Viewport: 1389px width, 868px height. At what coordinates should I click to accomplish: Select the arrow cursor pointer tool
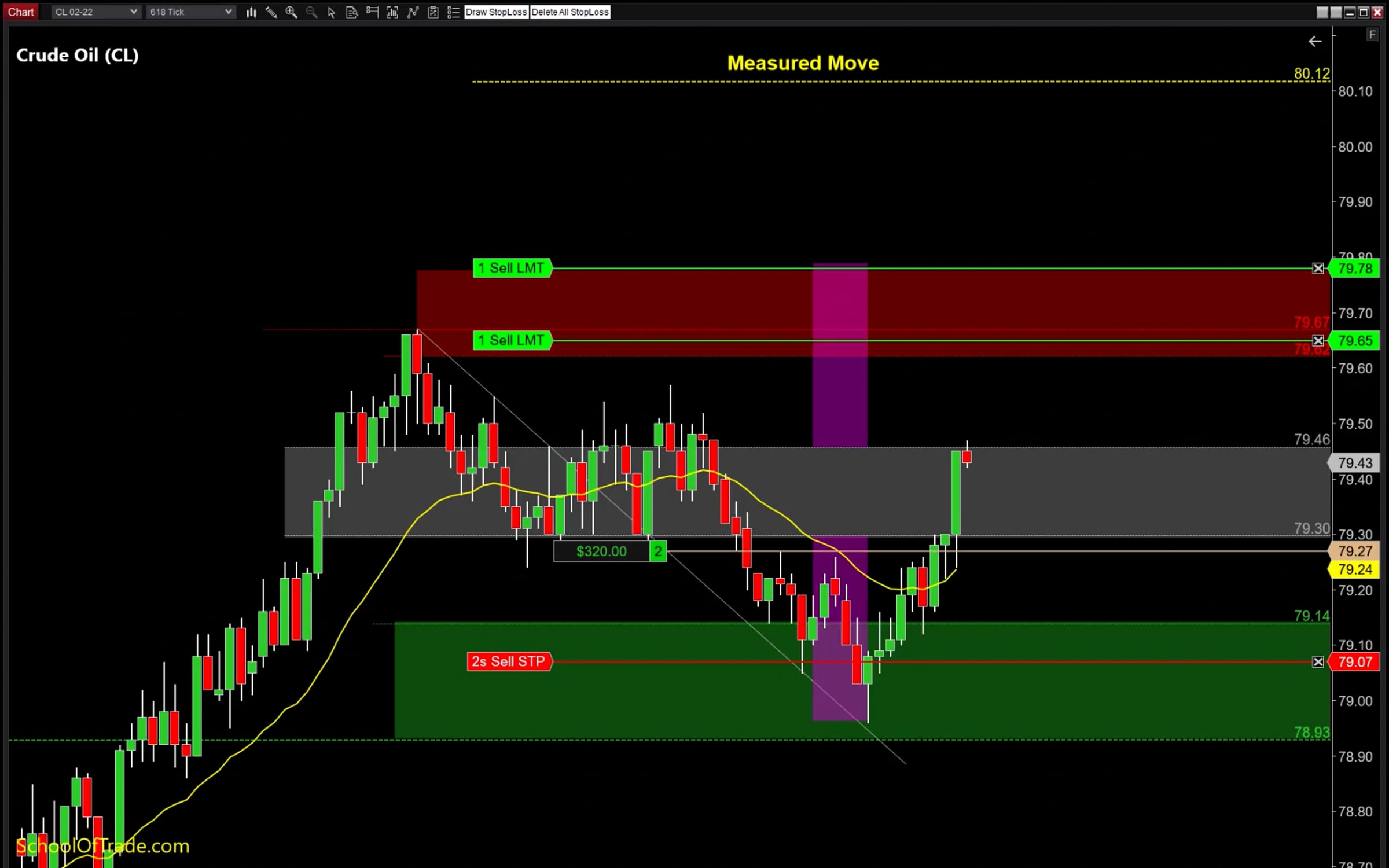click(x=332, y=12)
